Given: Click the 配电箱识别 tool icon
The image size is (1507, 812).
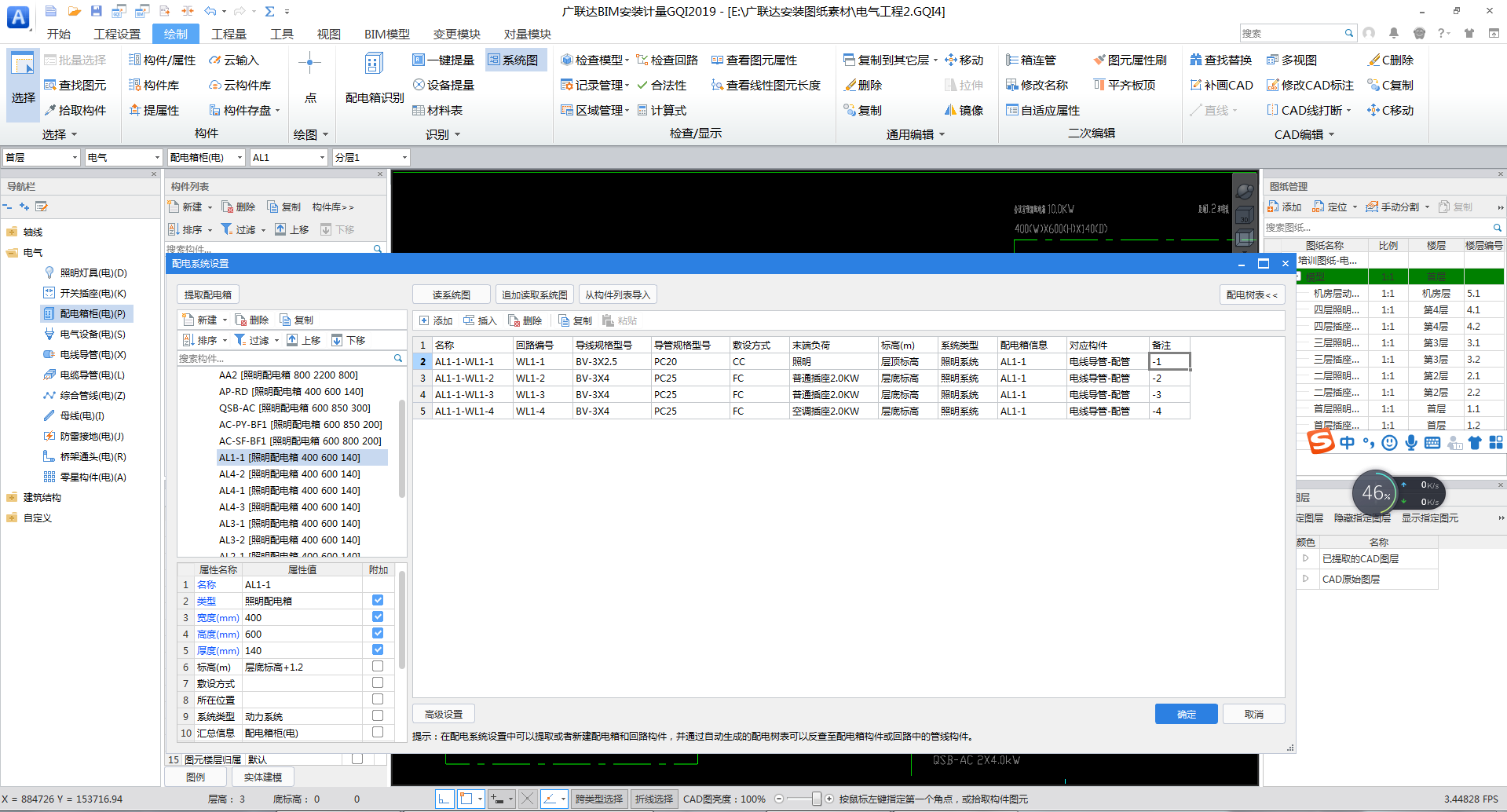Looking at the screenshot, I should point(374,64).
